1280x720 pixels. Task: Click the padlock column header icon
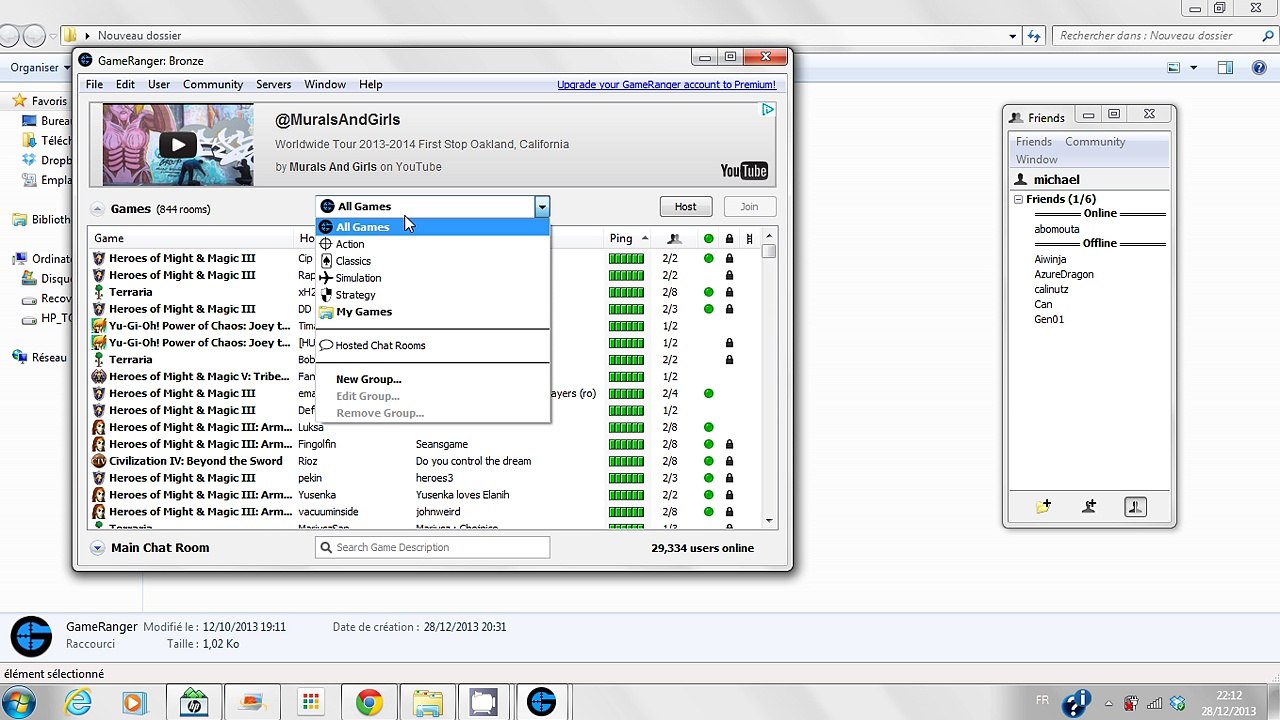click(729, 238)
